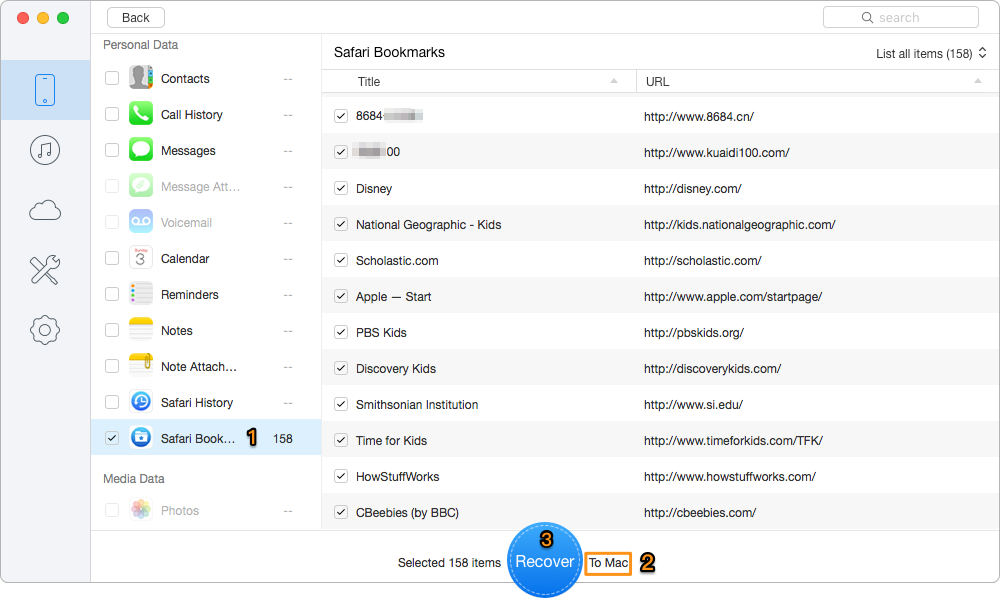Open the repair tools wrench icon

[x=45, y=270]
